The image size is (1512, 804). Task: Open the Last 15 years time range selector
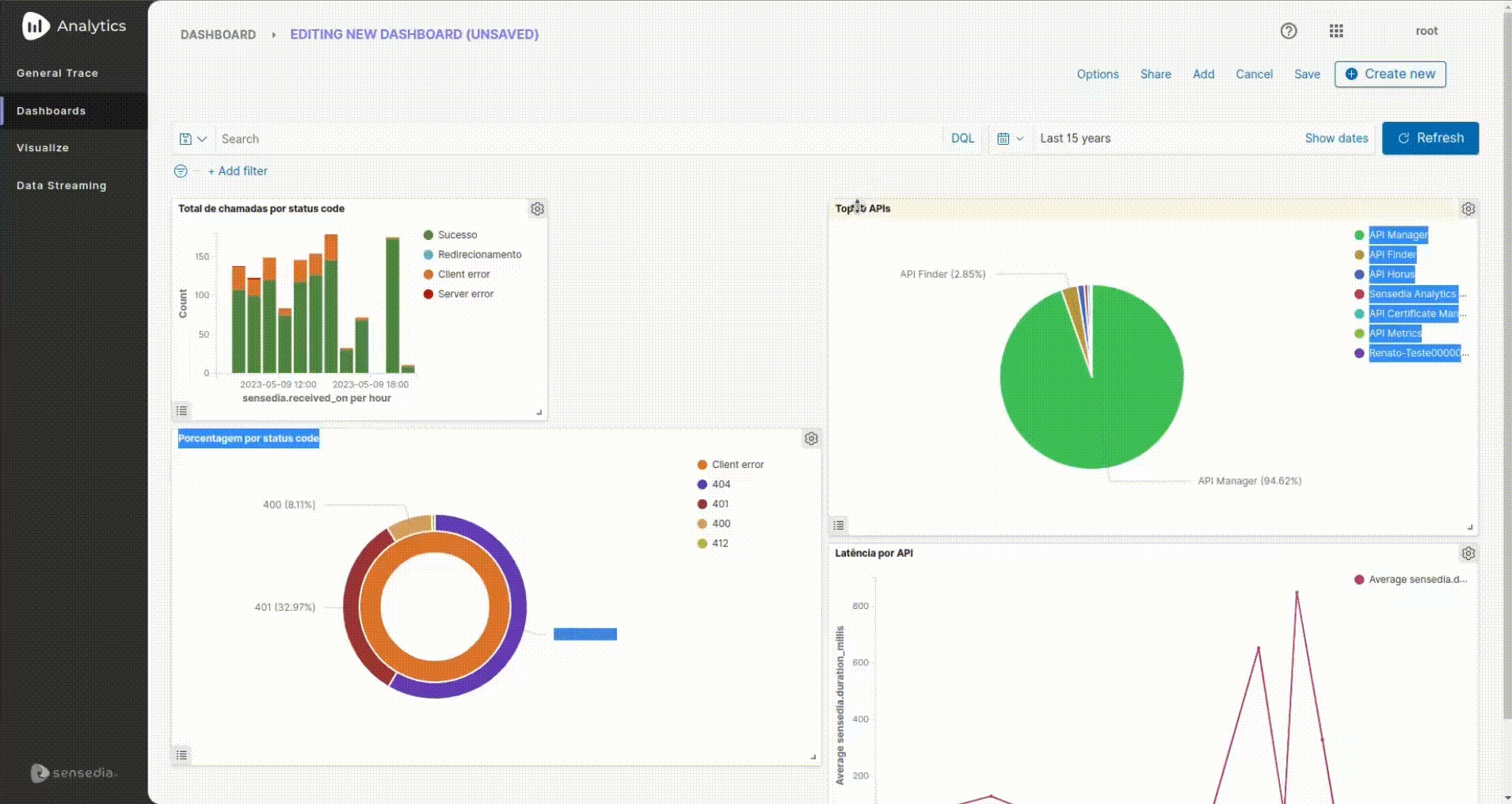coord(1075,138)
